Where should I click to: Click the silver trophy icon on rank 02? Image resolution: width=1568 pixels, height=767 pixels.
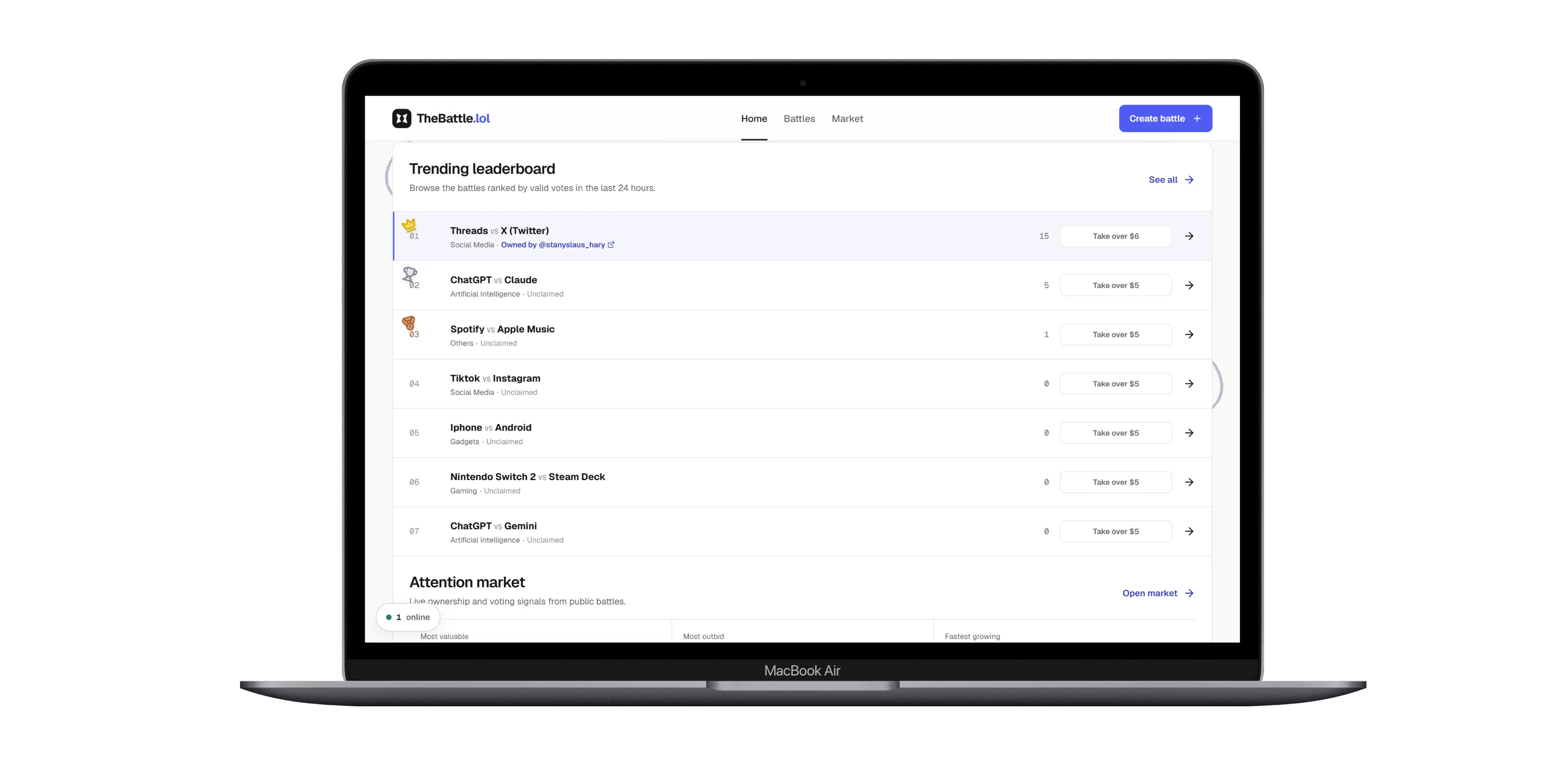[x=410, y=274]
